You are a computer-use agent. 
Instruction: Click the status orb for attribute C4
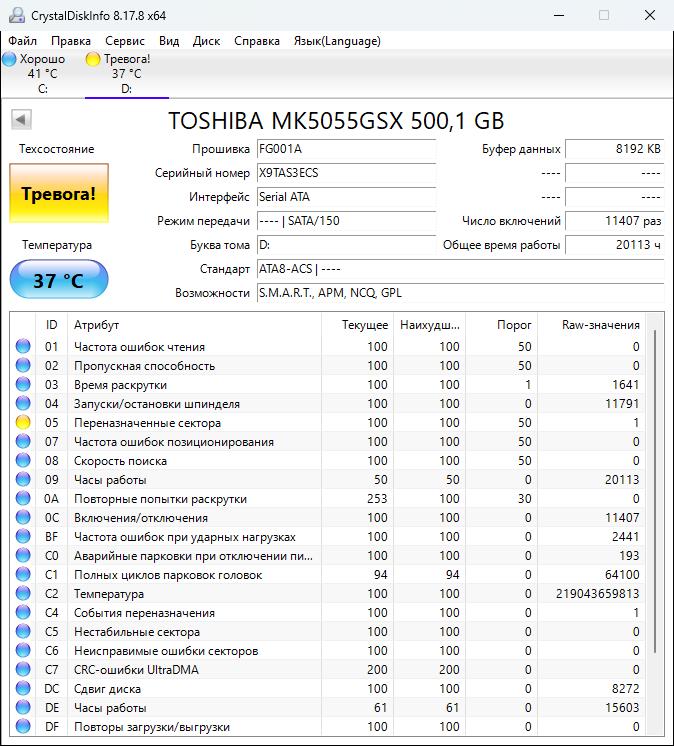[23, 613]
